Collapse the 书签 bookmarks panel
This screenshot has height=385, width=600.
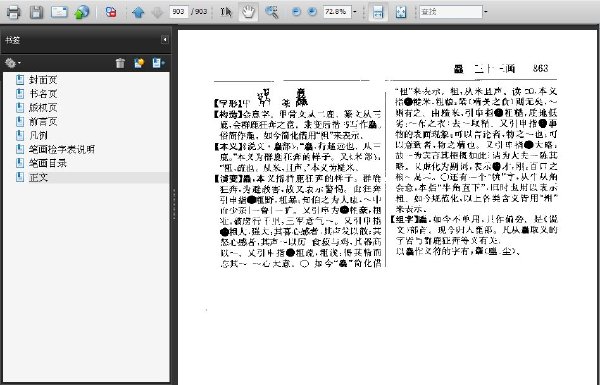pos(165,39)
